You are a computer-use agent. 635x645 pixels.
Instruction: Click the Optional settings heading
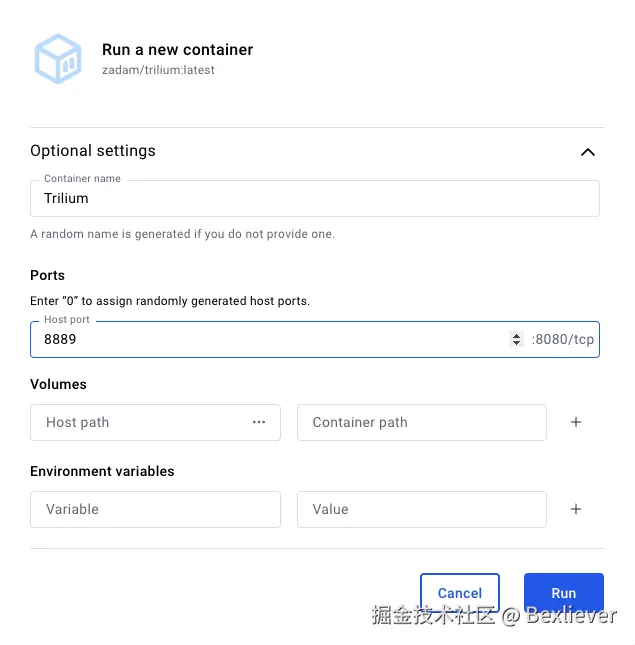[93, 151]
